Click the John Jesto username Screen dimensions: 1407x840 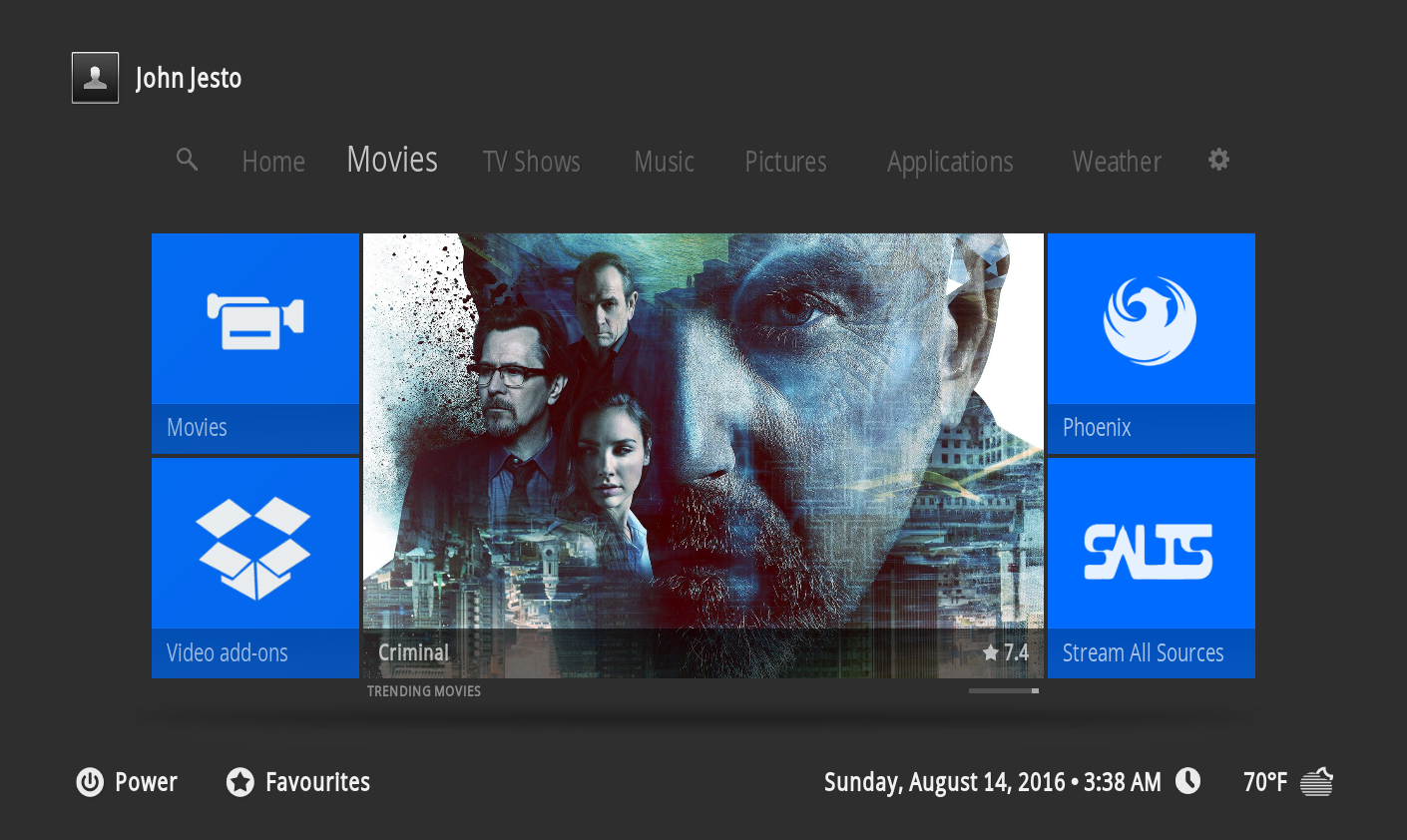[x=189, y=78]
